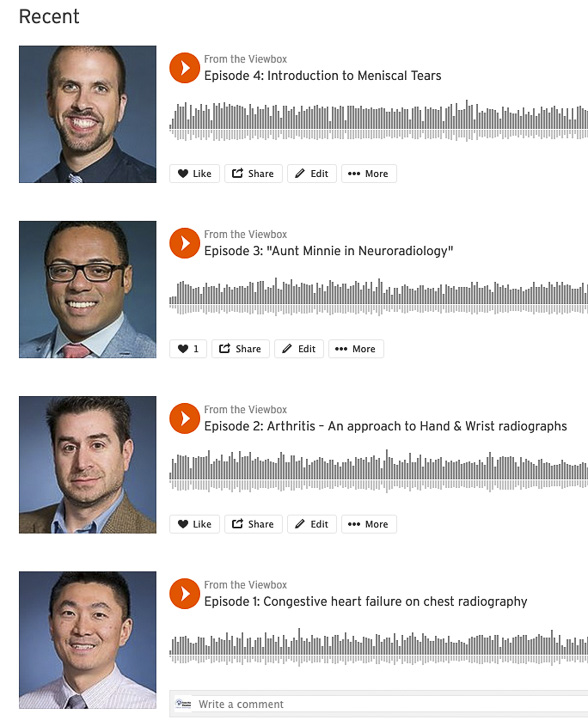The height and width of the screenshot is (720, 588).
Task: Like Episode 4 with heart button
Action: [195, 174]
